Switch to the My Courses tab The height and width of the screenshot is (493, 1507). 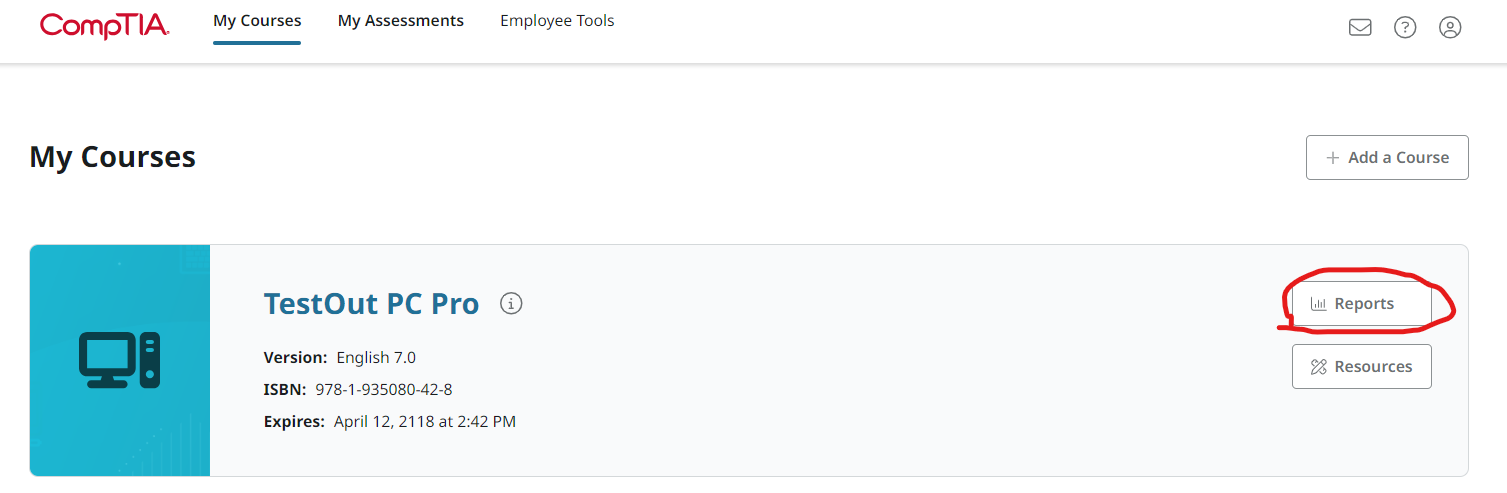tap(257, 21)
